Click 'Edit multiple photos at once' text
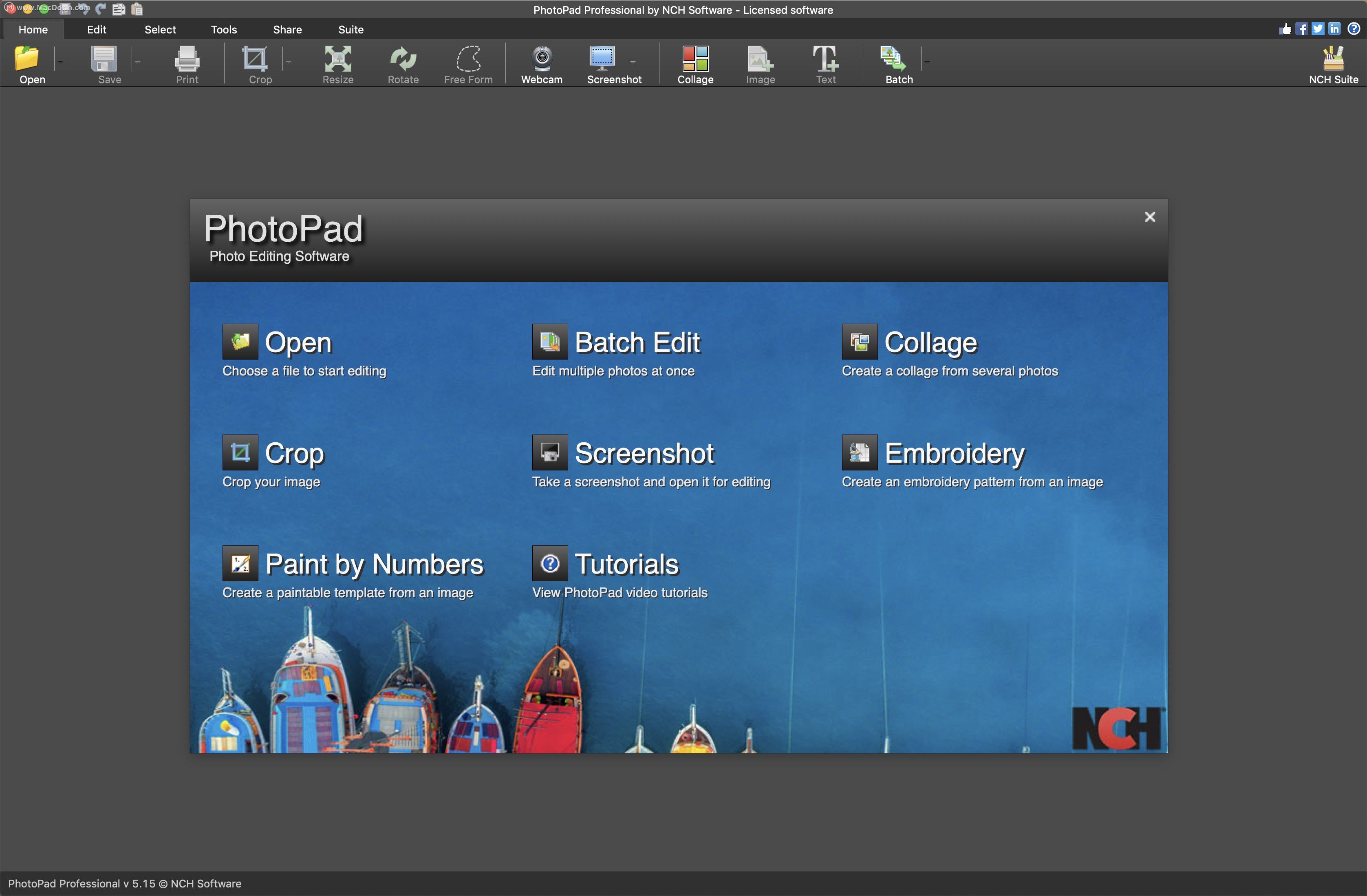 tap(613, 371)
